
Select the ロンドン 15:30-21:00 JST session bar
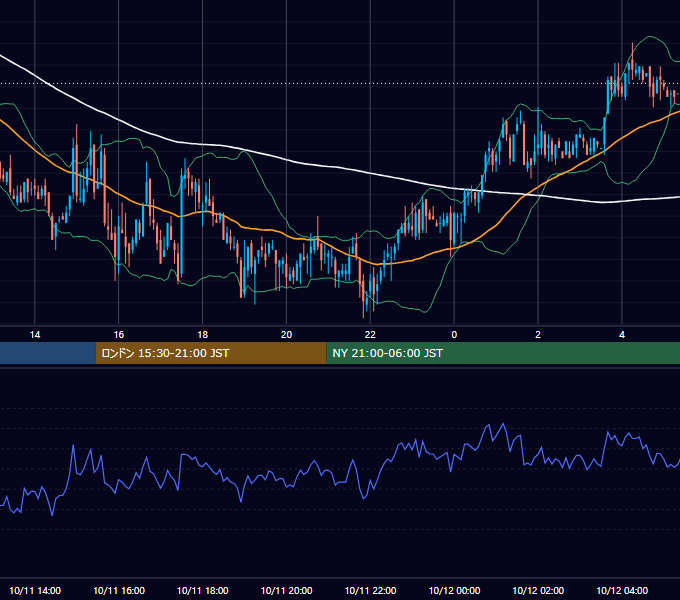[x=211, y=353]
